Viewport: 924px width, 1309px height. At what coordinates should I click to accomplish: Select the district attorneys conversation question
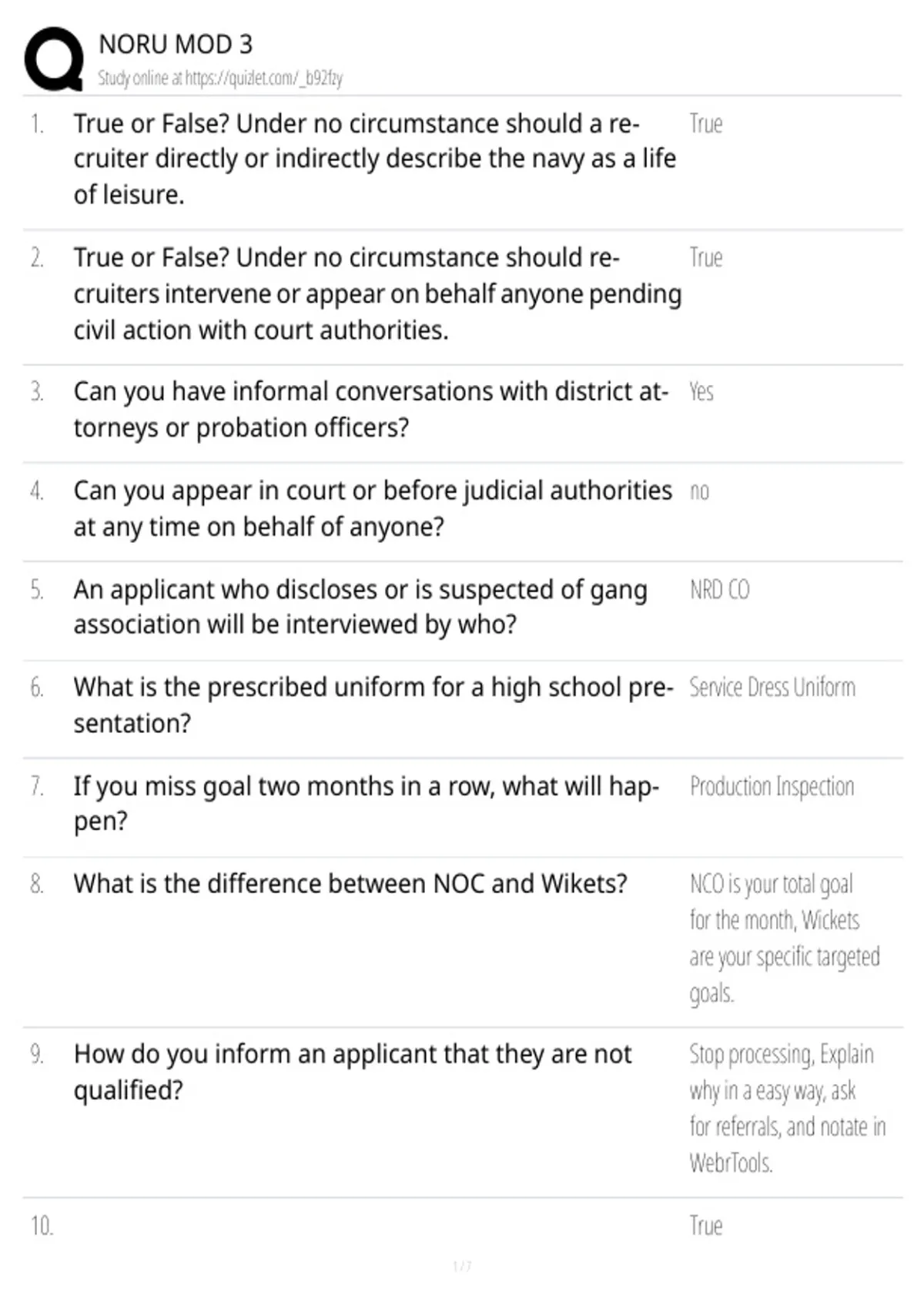point(371,410)
